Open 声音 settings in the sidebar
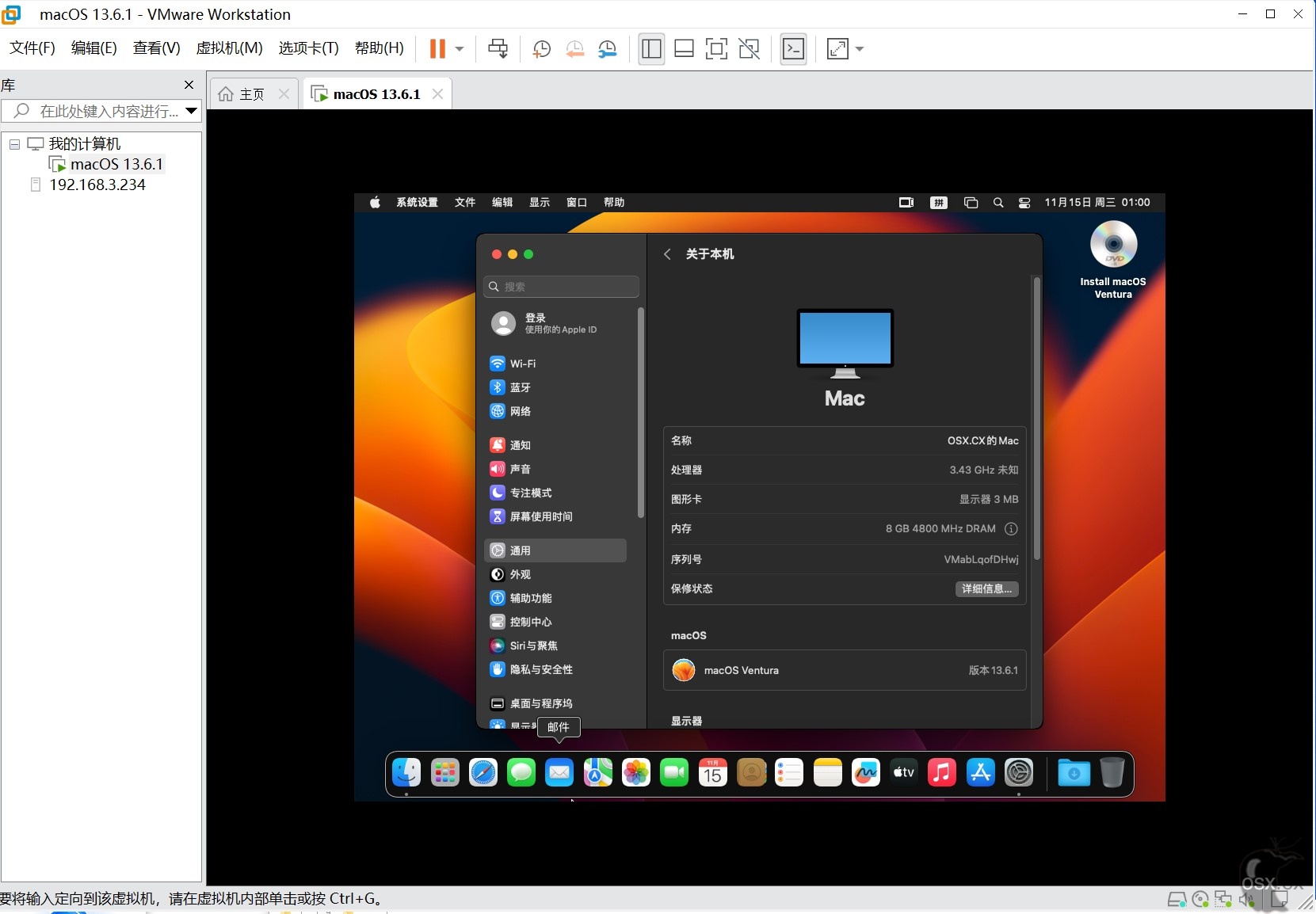Image resolution: width=1316 pixels, height=914 pixels. tap(555, 469)
